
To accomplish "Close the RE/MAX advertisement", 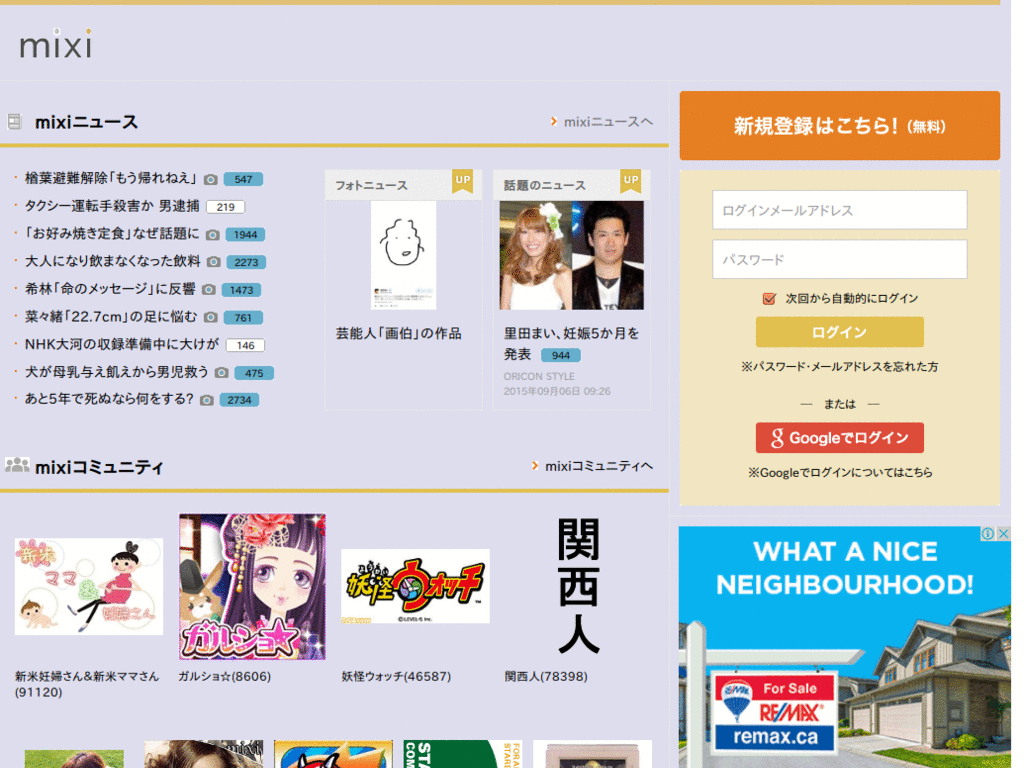I will tap(1004, 534).
